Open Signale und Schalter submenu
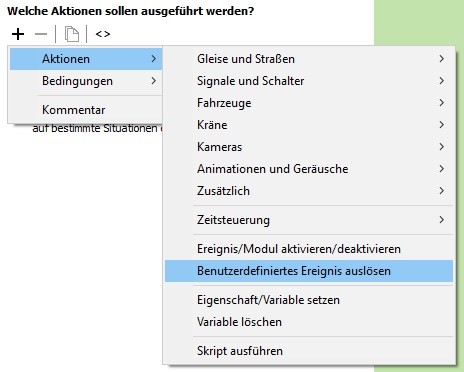Viewport: 464px width, 372px height. [x=309, y=81]
